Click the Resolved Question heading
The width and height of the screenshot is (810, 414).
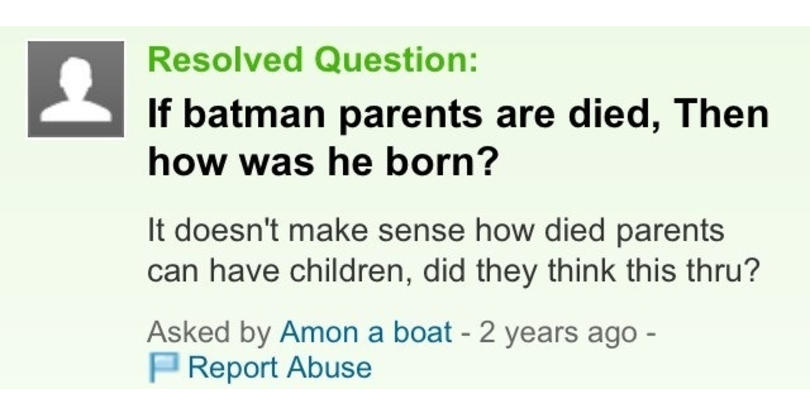click(313, 59)
